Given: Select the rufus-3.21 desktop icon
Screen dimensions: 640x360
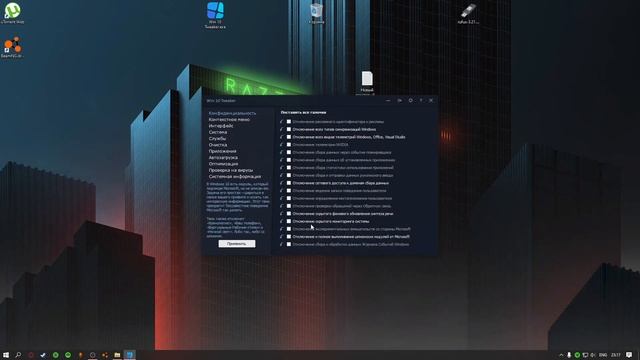Looking at the screenshot, I should click(x=468, y=13).
